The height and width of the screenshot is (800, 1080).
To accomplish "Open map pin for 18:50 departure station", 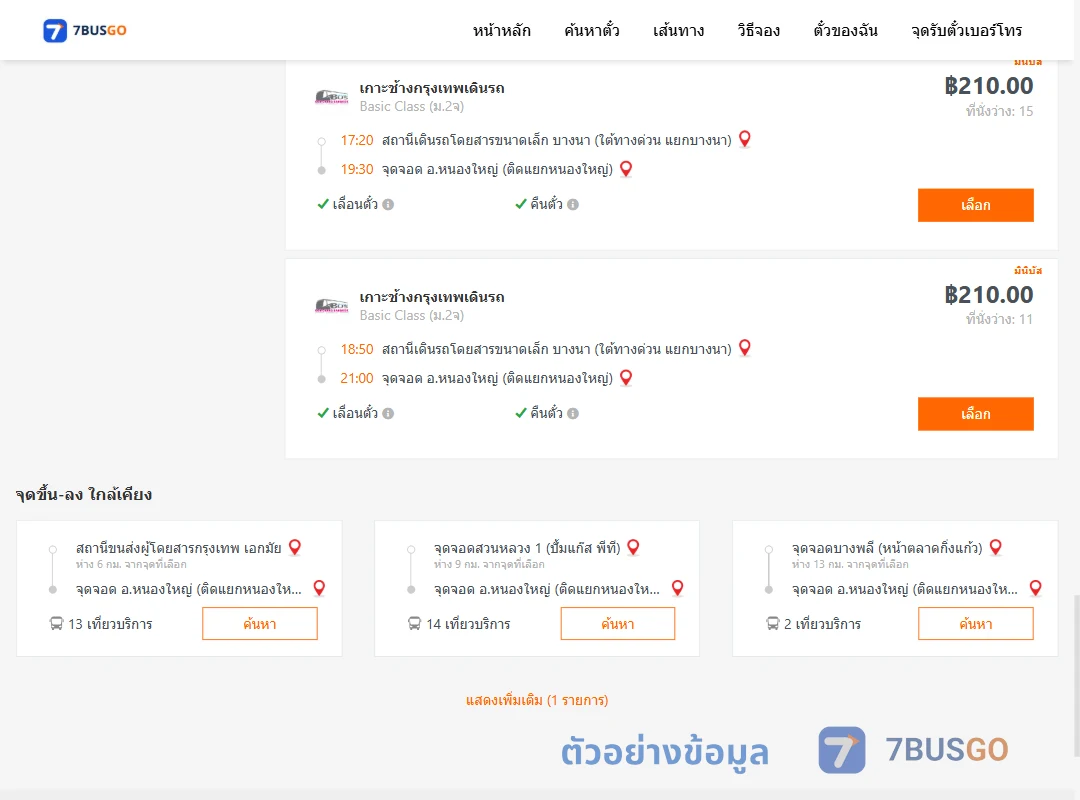I will pos(745,348).
